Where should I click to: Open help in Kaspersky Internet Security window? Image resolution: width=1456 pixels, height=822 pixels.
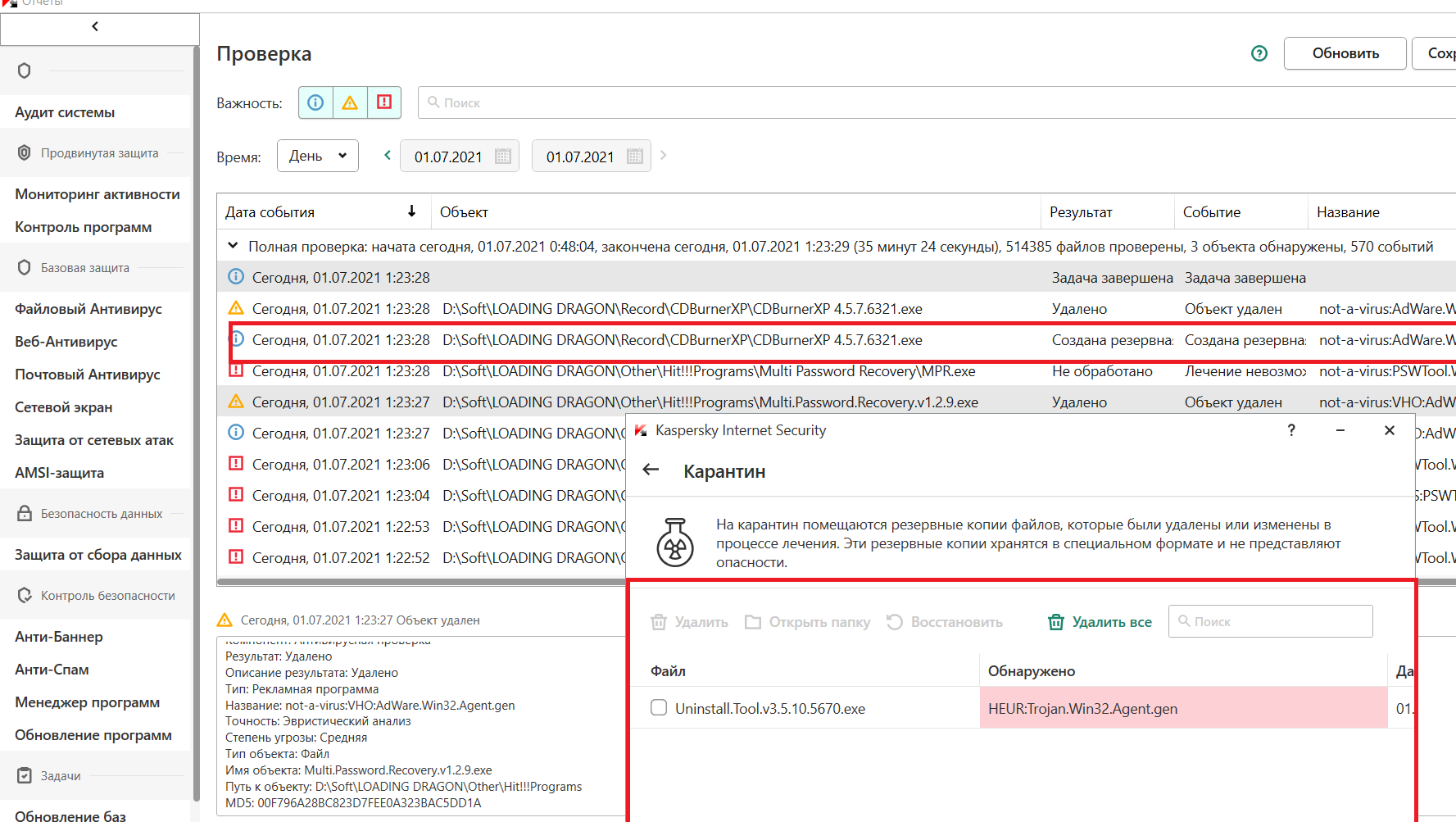[x=1291, y=430]
